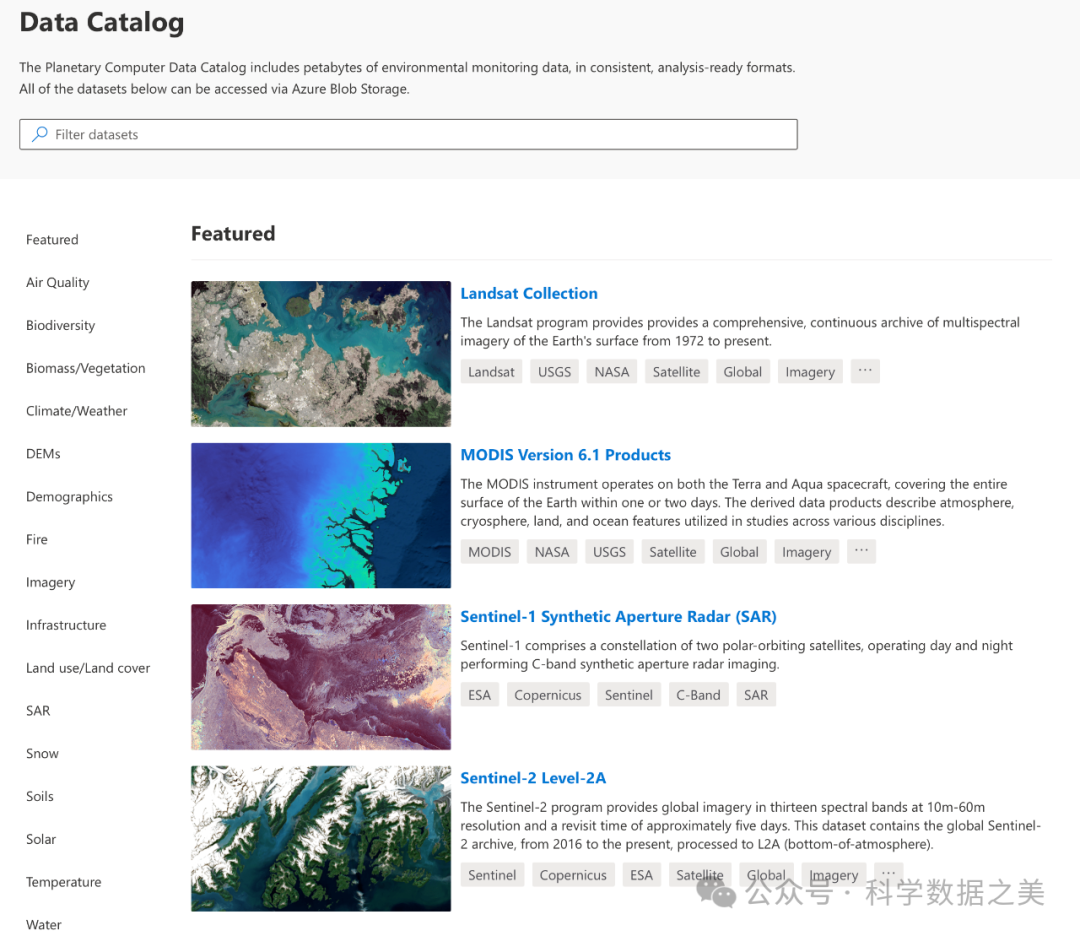
Task: Open MODIS Version 6.1 Products link
Action: tap(565, 455)
